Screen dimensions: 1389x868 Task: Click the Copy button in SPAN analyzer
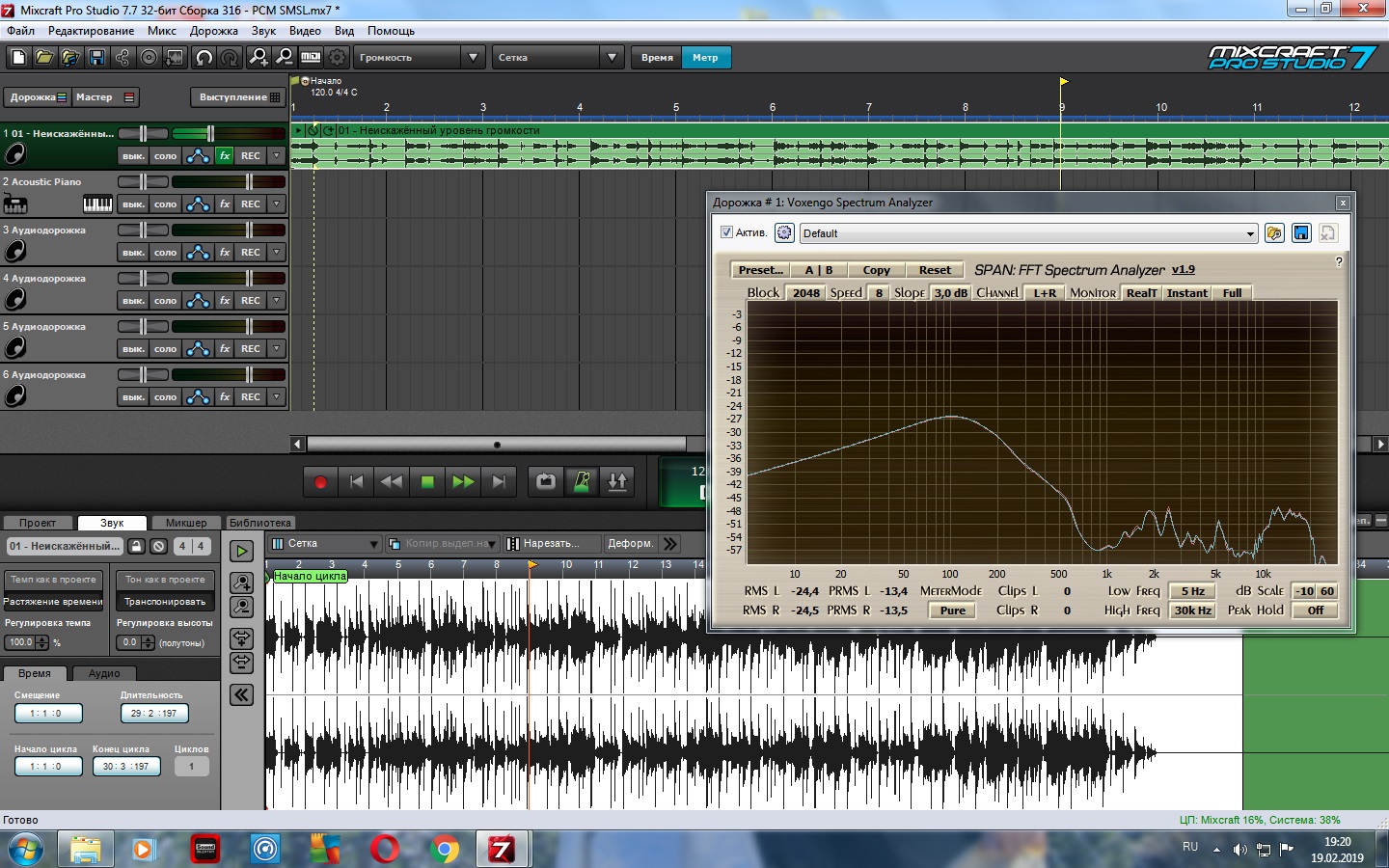(x=877, y=270)
